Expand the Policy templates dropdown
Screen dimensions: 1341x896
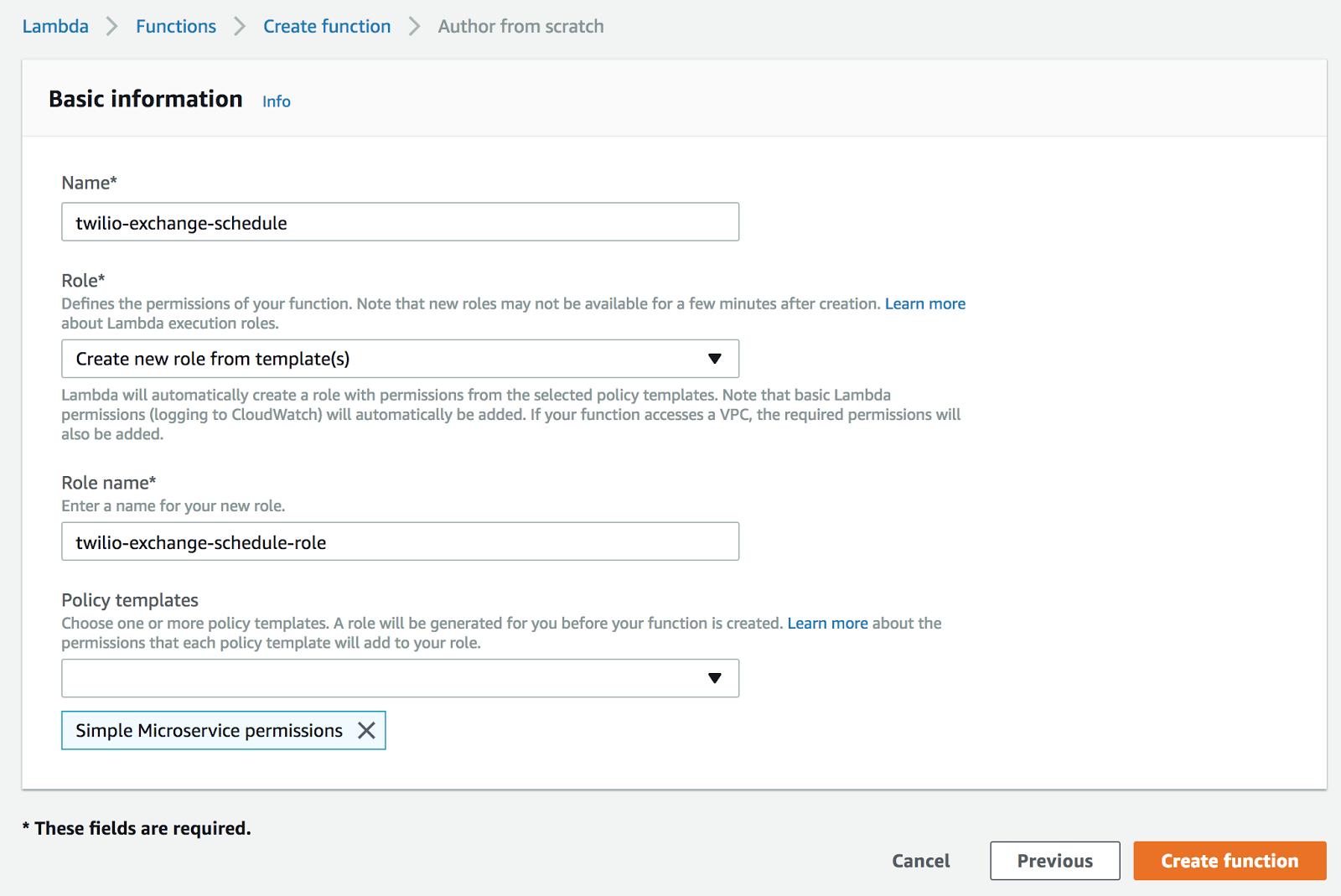(400, 678)
